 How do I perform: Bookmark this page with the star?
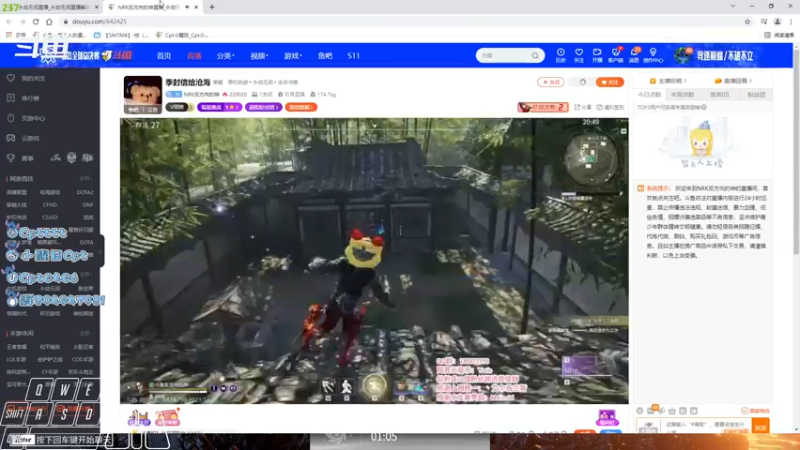click(x=747, y=21)
